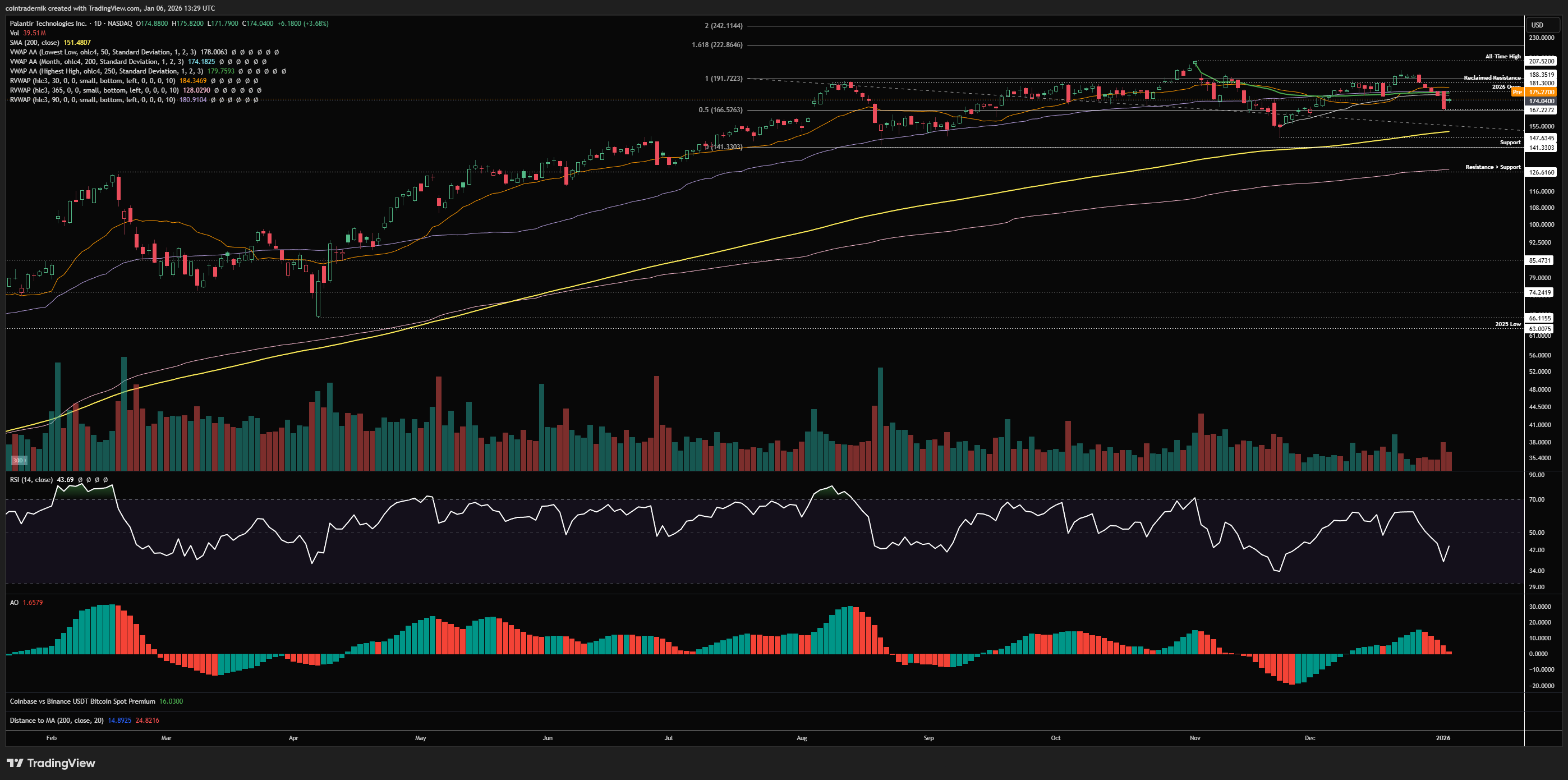Click the 1.618 Fibonacci level label

point(717,45)
